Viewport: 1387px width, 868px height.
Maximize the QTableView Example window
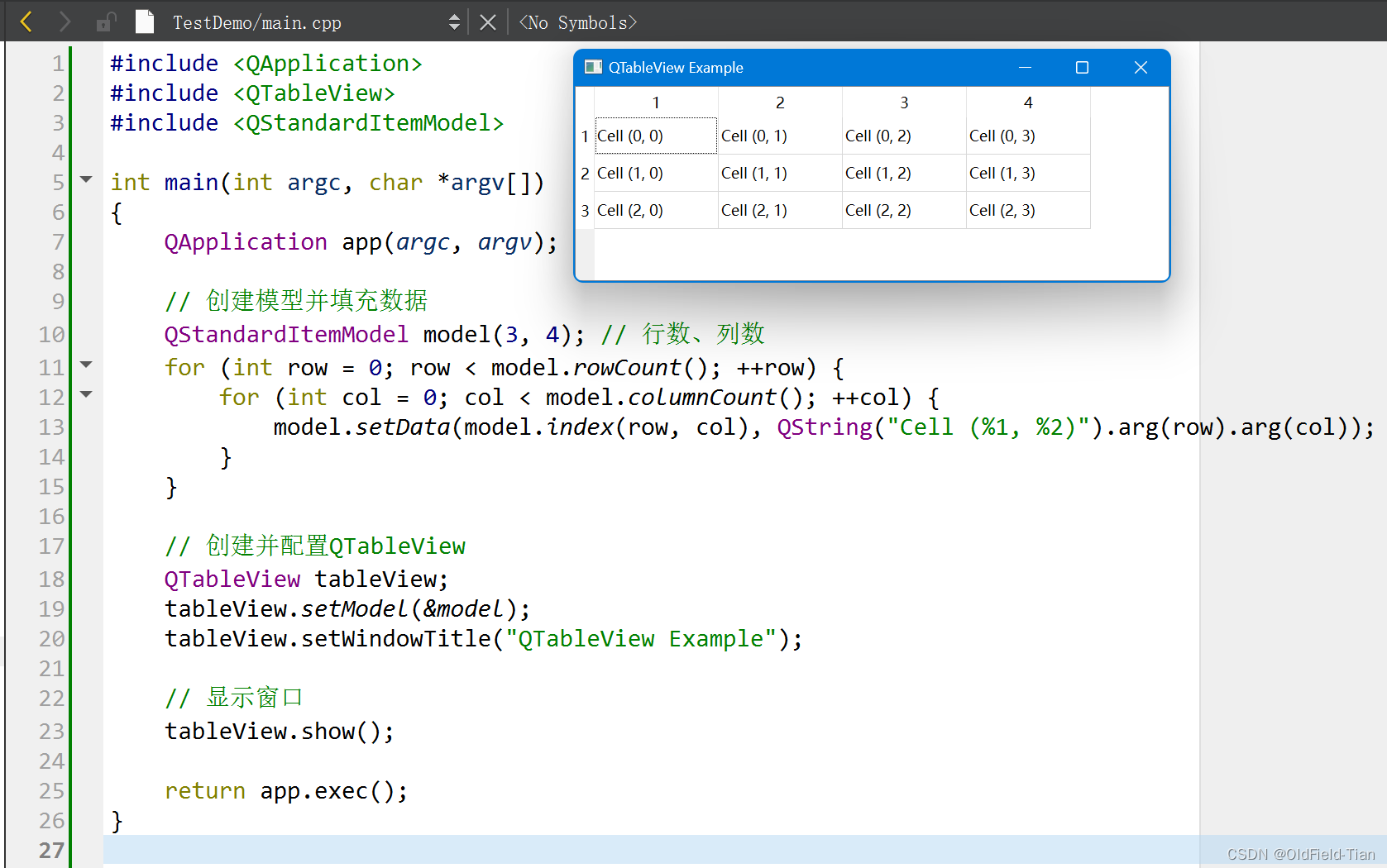tap(1082, 67)
